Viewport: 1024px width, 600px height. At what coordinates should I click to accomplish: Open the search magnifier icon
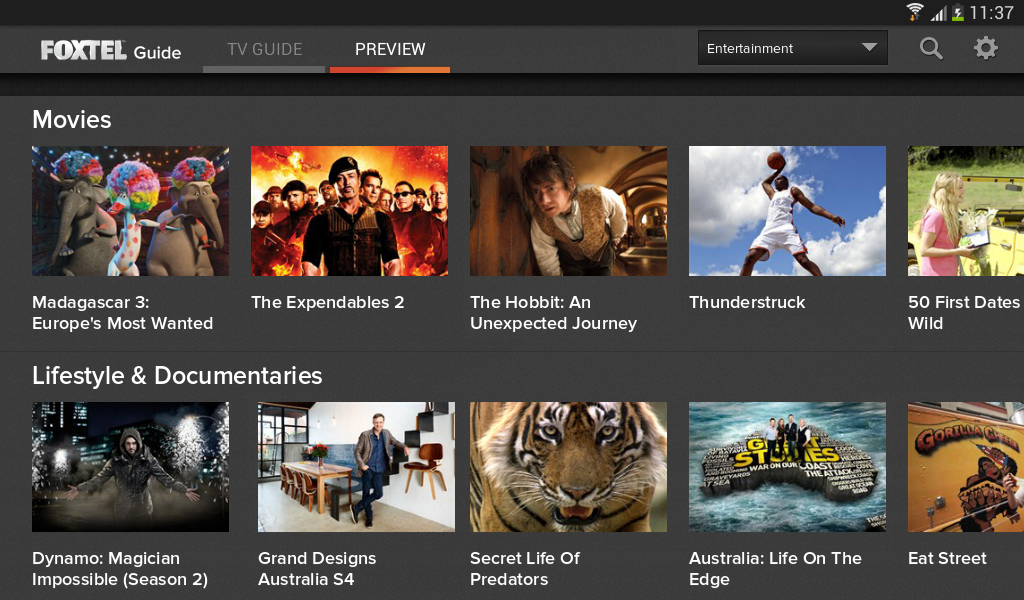click(931, 48)
